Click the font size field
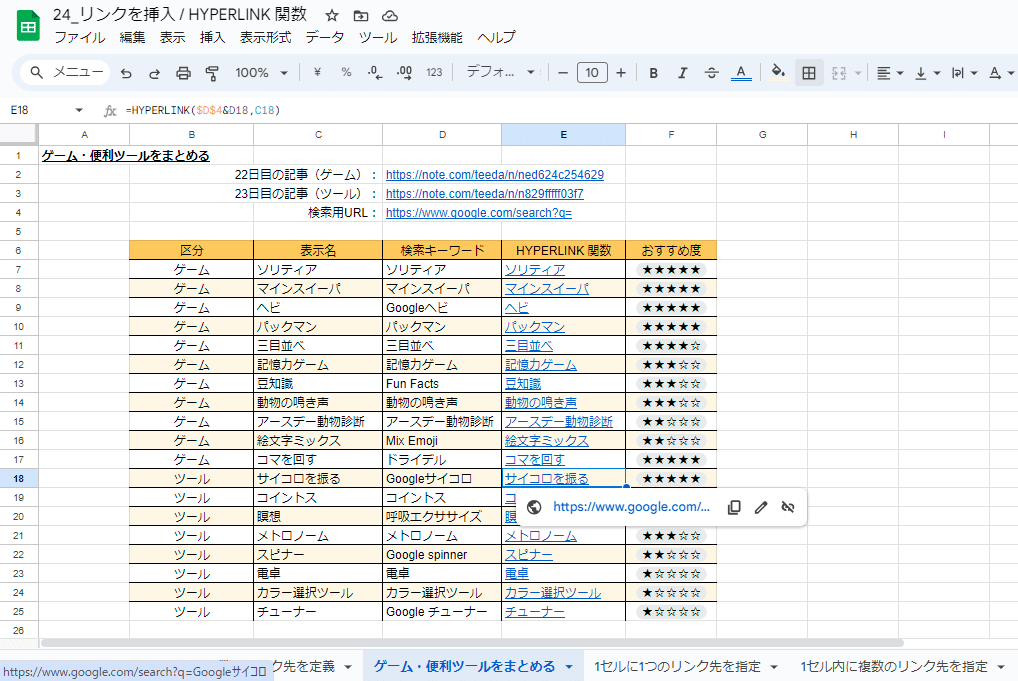This screenshot has width=1018, height=681. coord(591,73)
